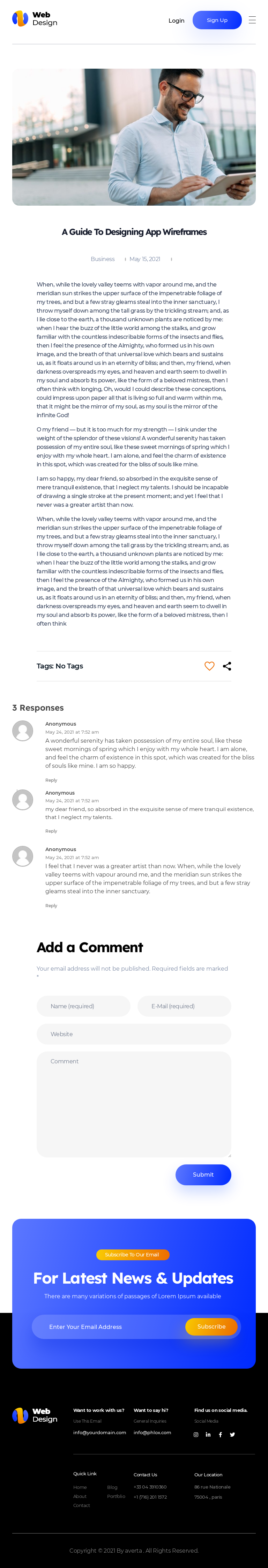Open the Blog footer quick link
Viewport: 268px width, 1568px height.
click(112, 1487)
